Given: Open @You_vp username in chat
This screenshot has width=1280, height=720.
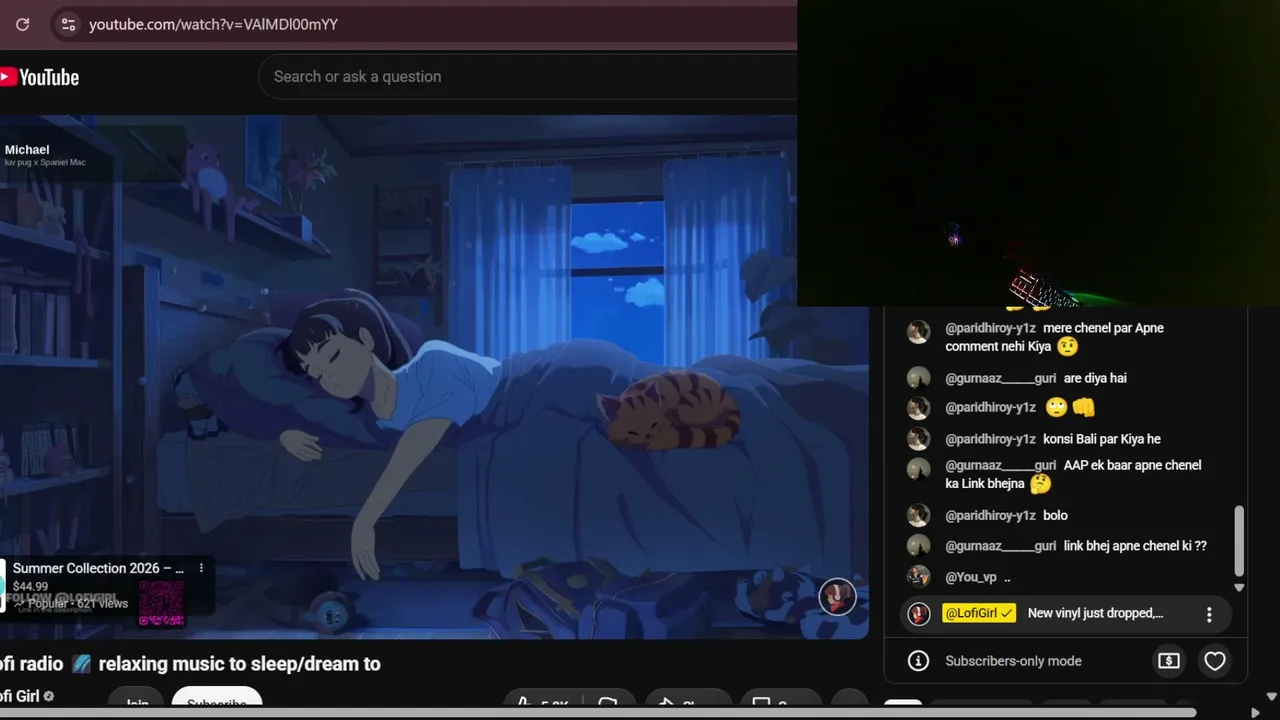Looking at the screenshot, I should click(x=971, y=577).
